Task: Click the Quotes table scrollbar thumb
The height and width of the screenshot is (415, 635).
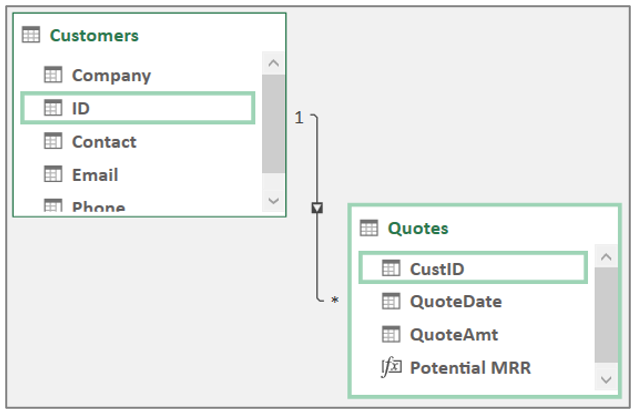Action: point(606,315)
